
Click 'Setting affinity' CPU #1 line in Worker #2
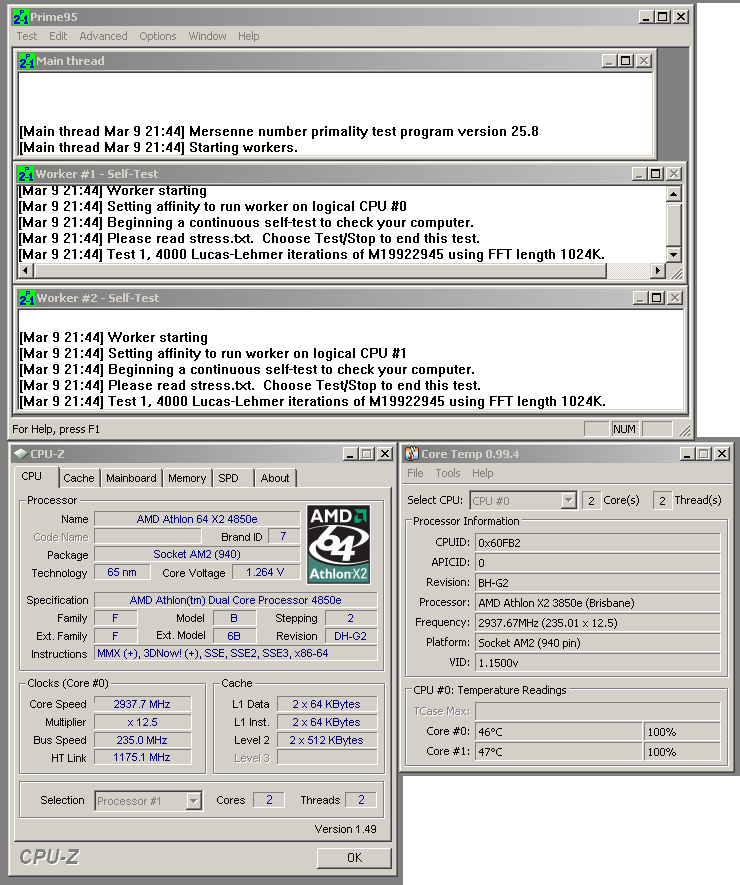point(213,353)
